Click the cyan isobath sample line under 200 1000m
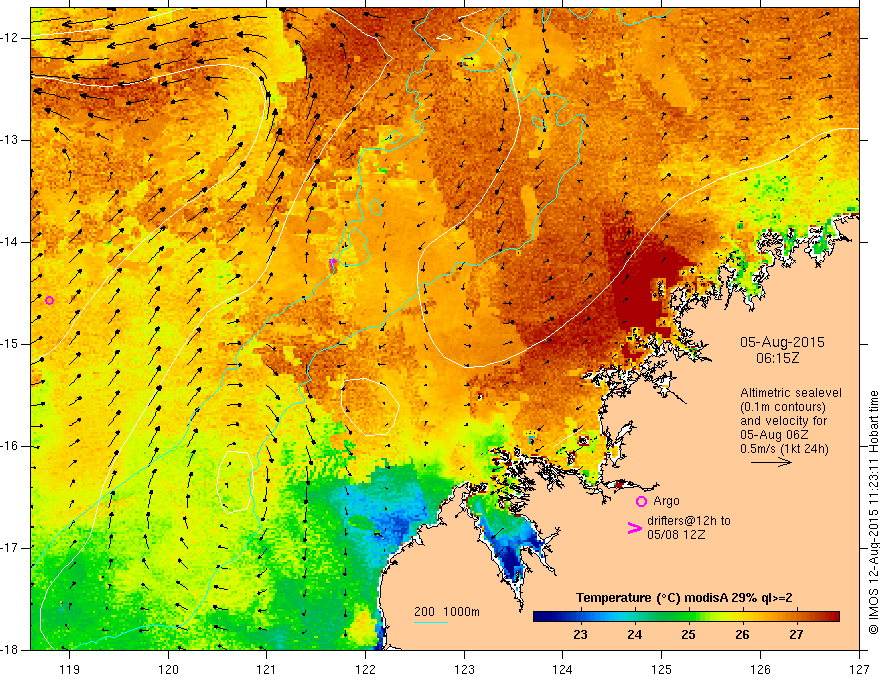Viewport: 880px width, 680px height. pyautogui.click(x=431, y=622)
